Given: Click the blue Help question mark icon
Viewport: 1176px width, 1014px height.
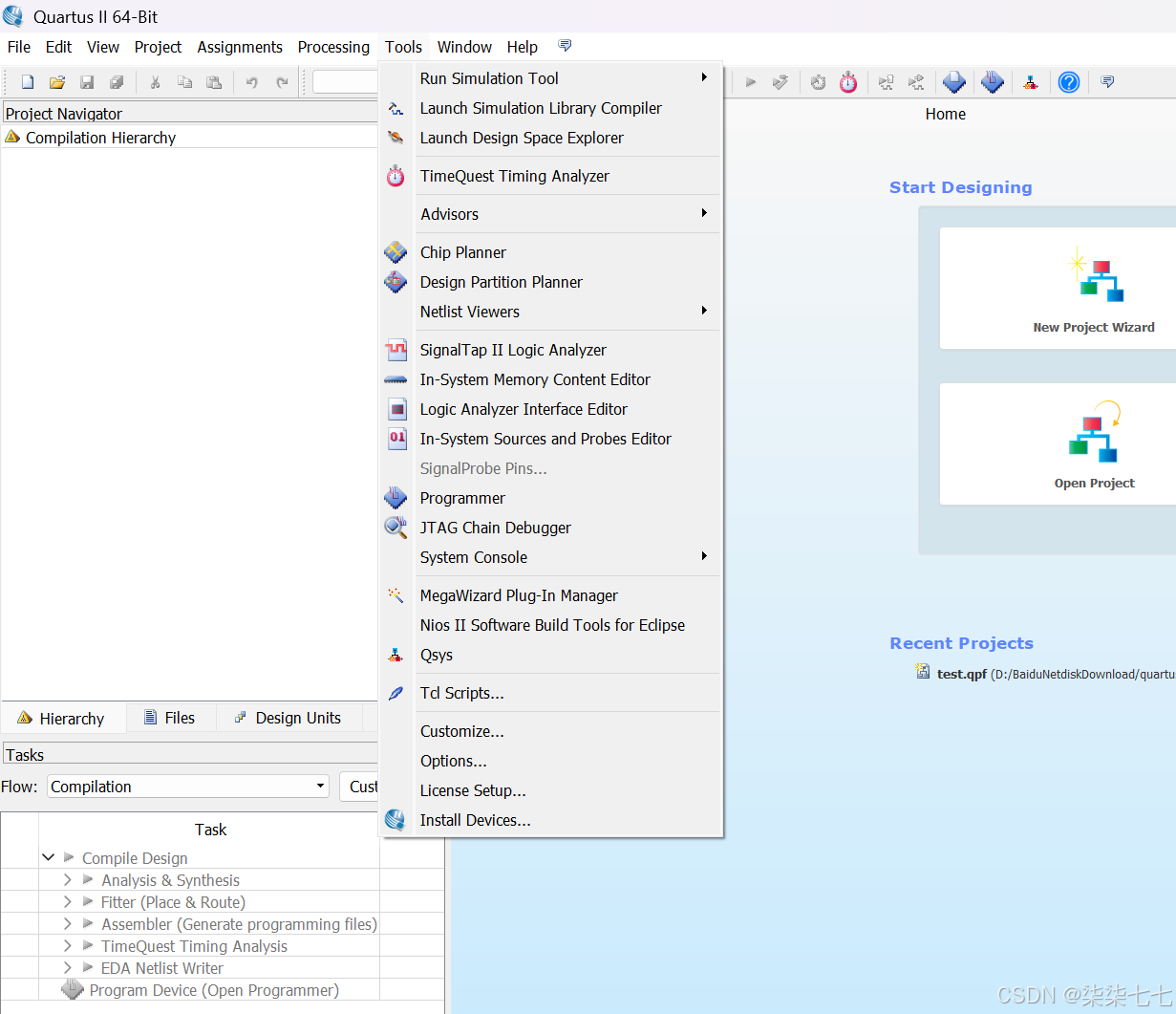Looking at the screenshot, I should [x=1069, y=82].
